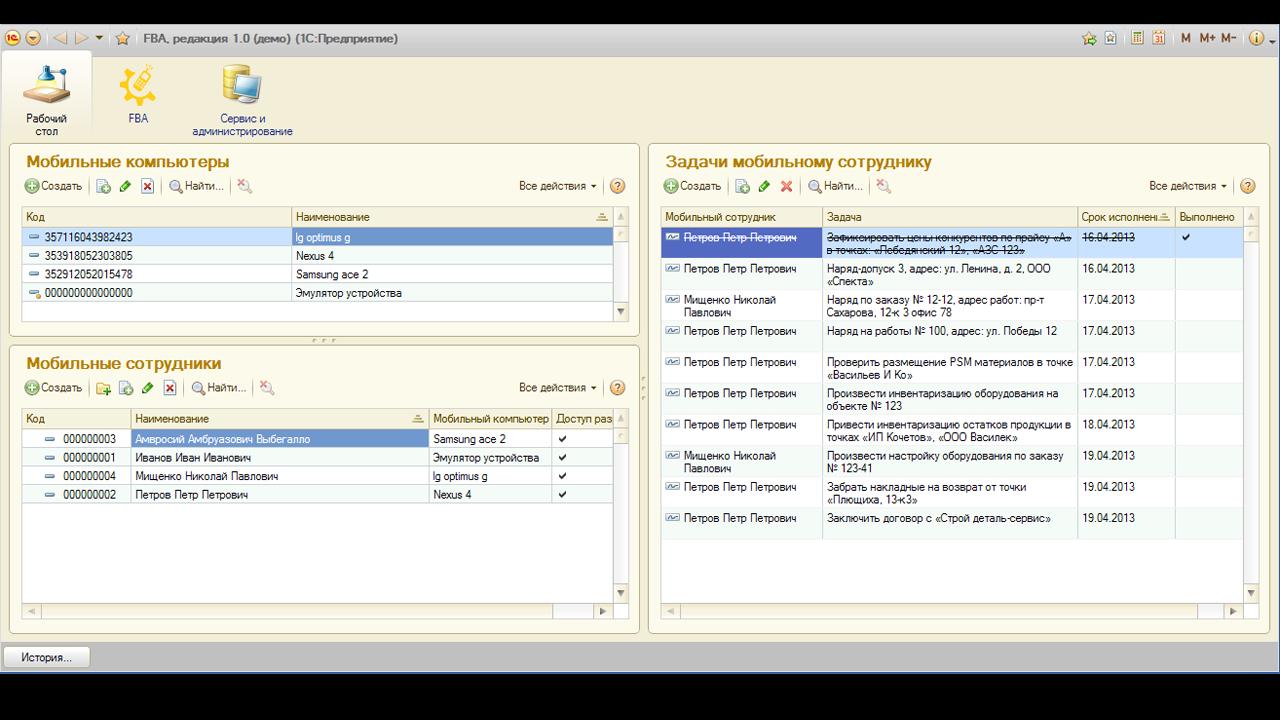Toggle access checkmark for Петров Петр Петрович
Image resolution: width=1280 pixels, height=720 pixels.
562,495
